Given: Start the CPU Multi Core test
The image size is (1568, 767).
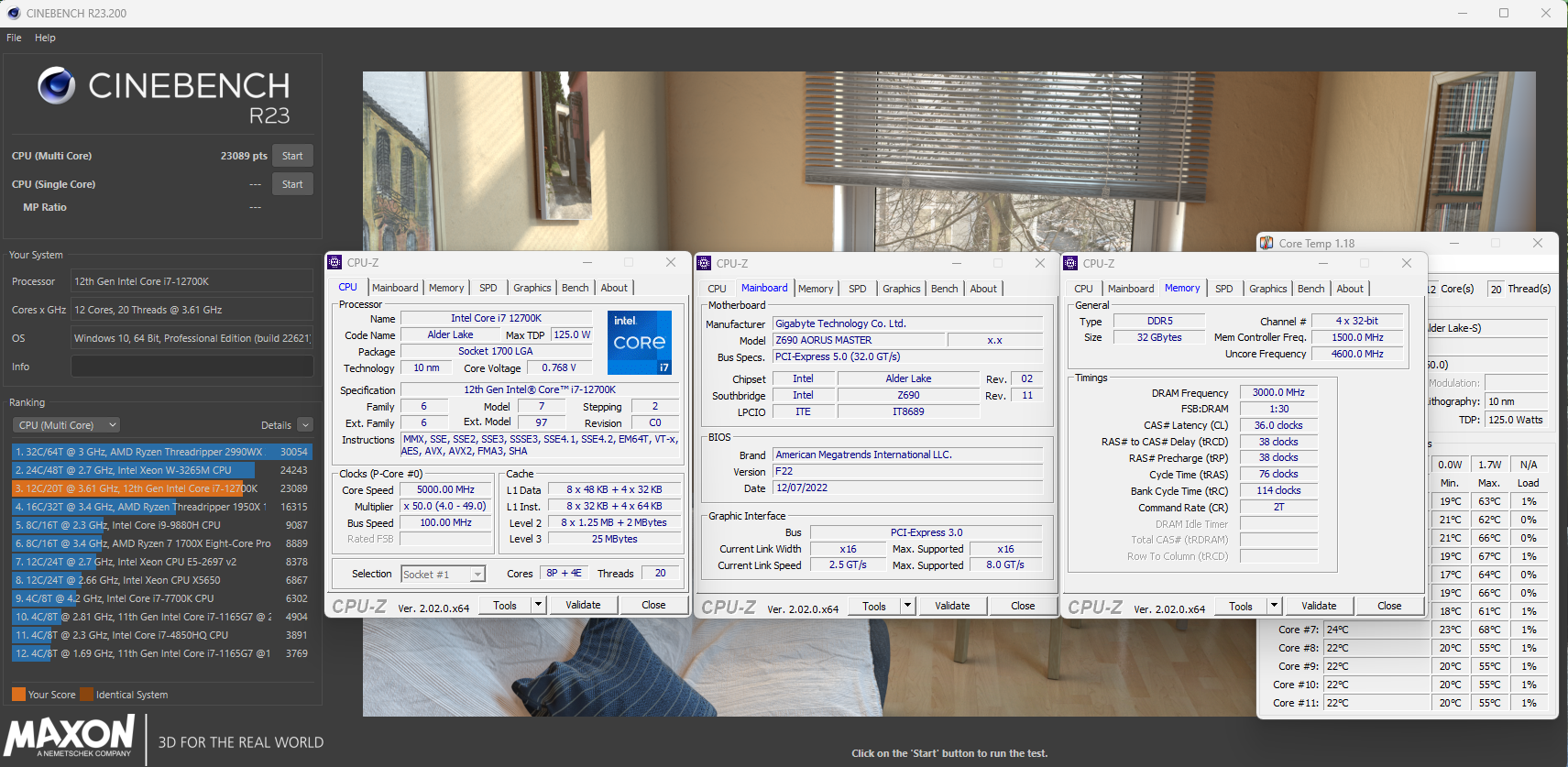Looking at the screenshot, I should click(292, 156).
